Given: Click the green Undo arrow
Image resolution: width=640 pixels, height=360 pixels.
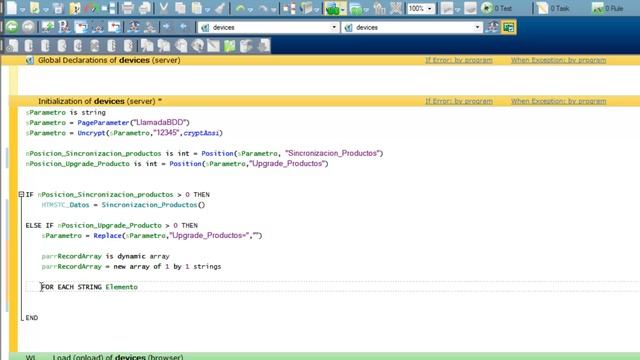Looking at the screenshot, I should (x=240, y=8).
